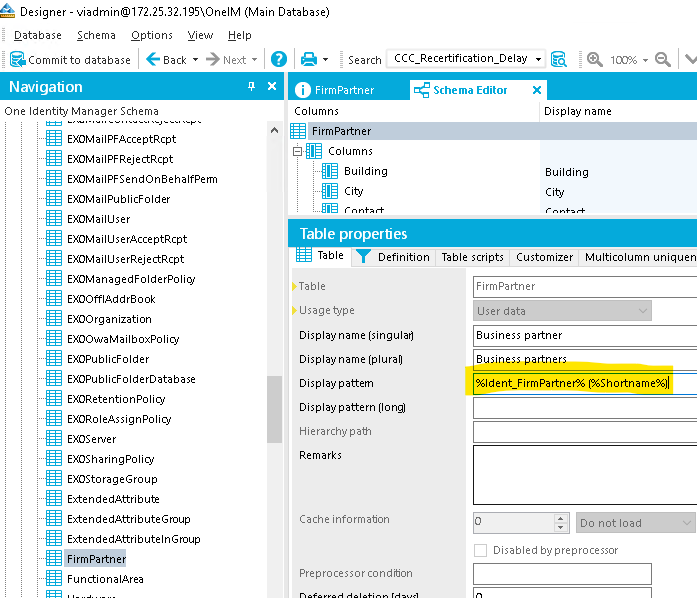Open the Schema menu
Image resolution: width=697 pixels, height=598 pixels.
[97, 35]
